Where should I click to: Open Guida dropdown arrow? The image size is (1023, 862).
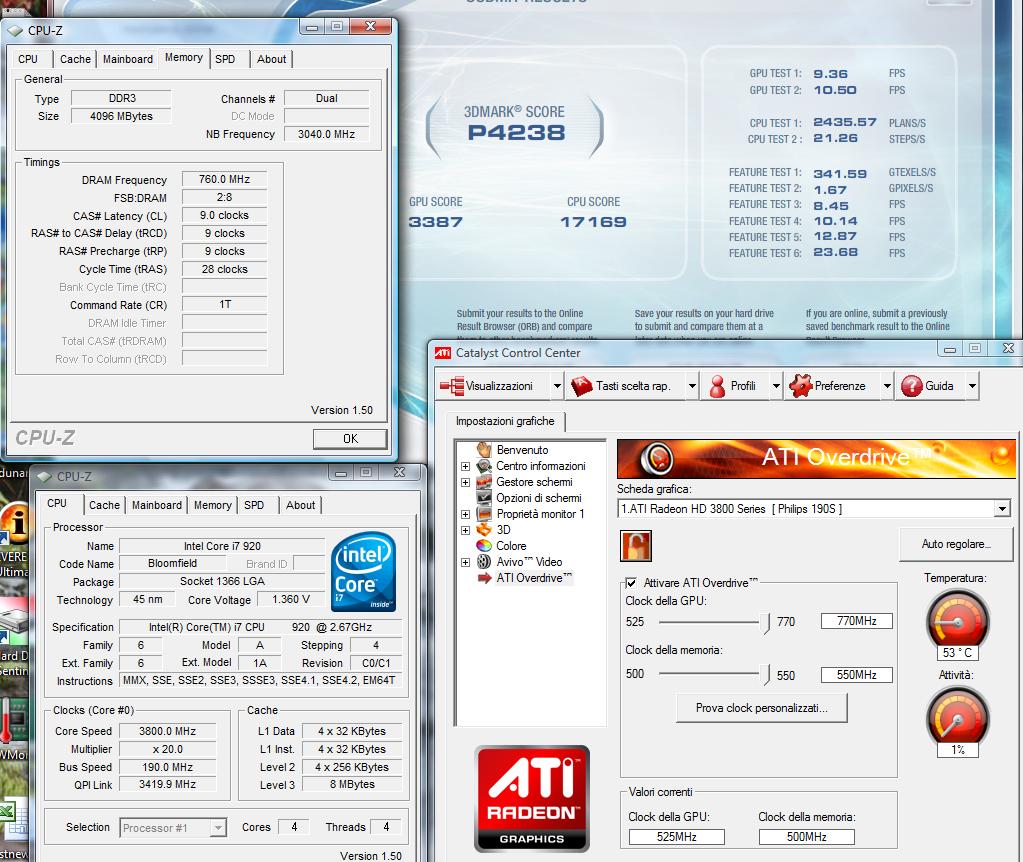tap(972, 386)
